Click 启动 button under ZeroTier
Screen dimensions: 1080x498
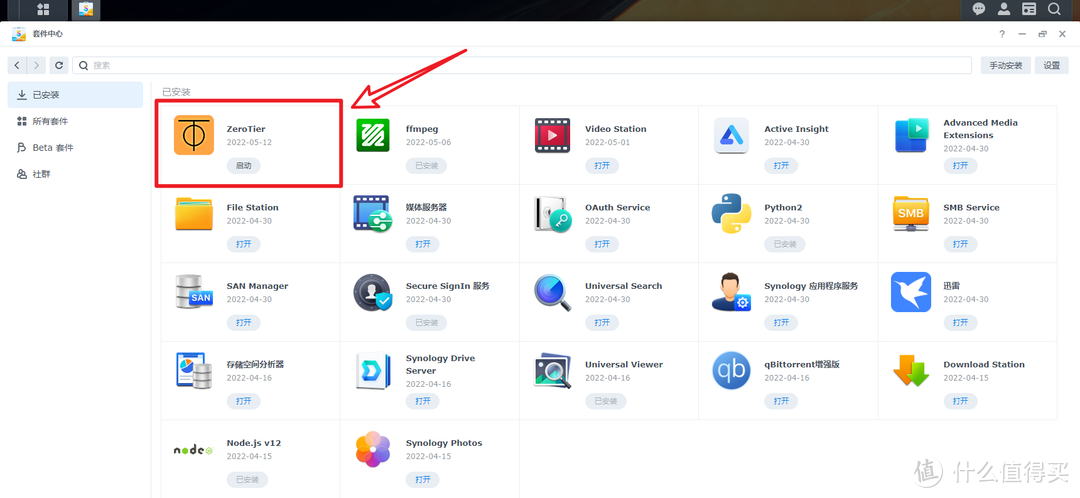pyautogui.click(x=244, y=166)
